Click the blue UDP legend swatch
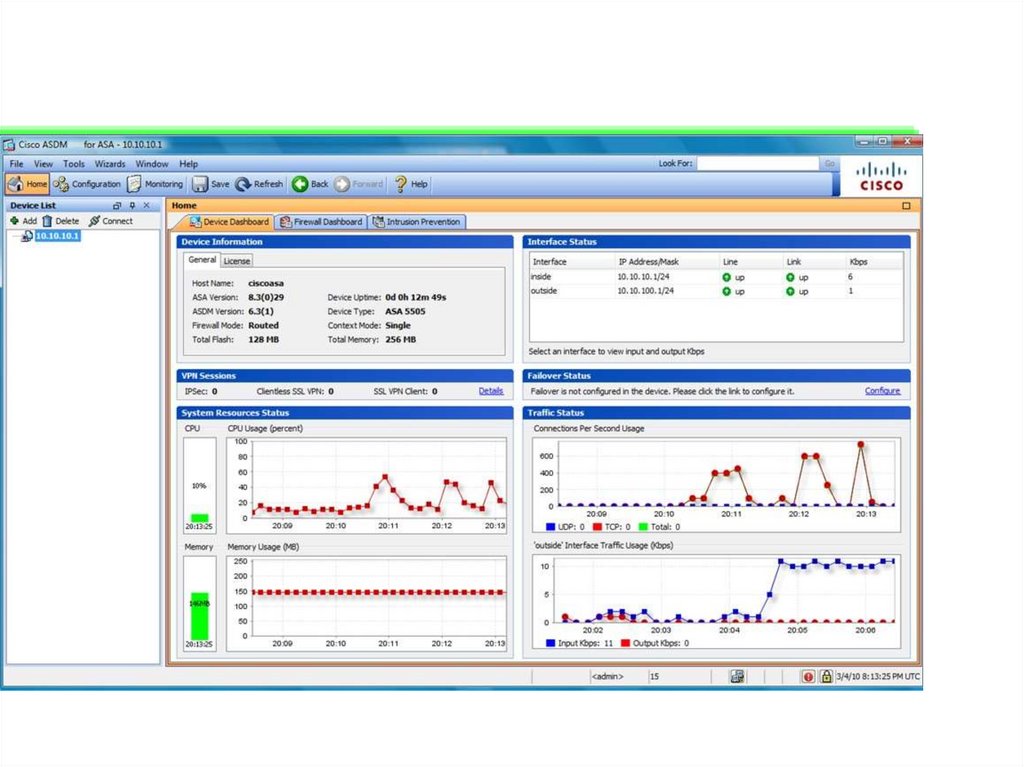This screenshot has width=1024, height=767. pyautogui.click(x=551, y=527)
